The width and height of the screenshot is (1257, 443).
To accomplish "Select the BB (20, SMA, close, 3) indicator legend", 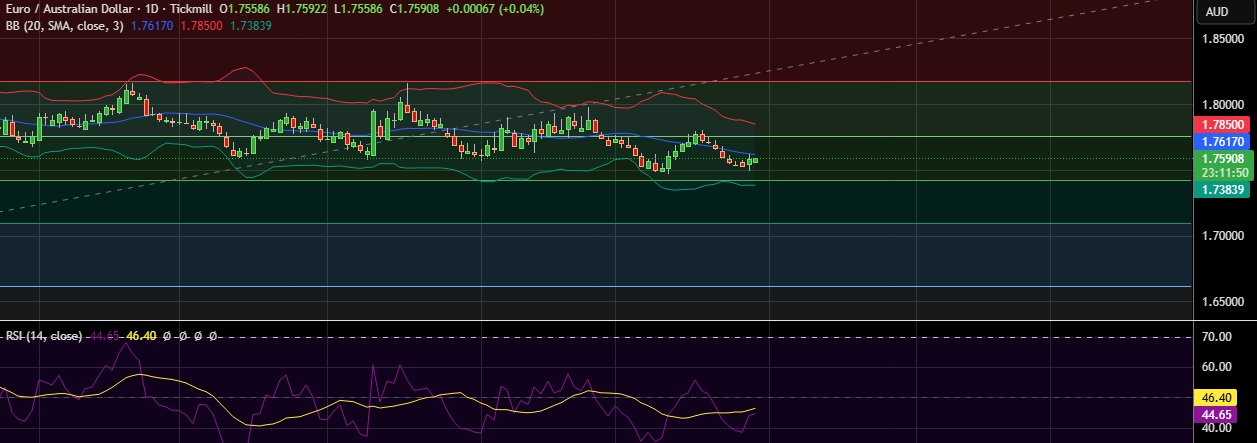I will (x=62, y=25).
